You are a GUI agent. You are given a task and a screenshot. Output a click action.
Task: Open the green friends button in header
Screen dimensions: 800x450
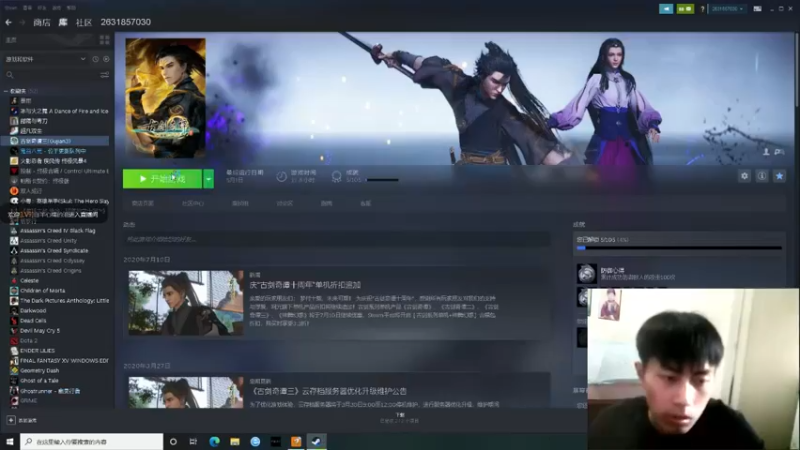click(x=685, y=9)
